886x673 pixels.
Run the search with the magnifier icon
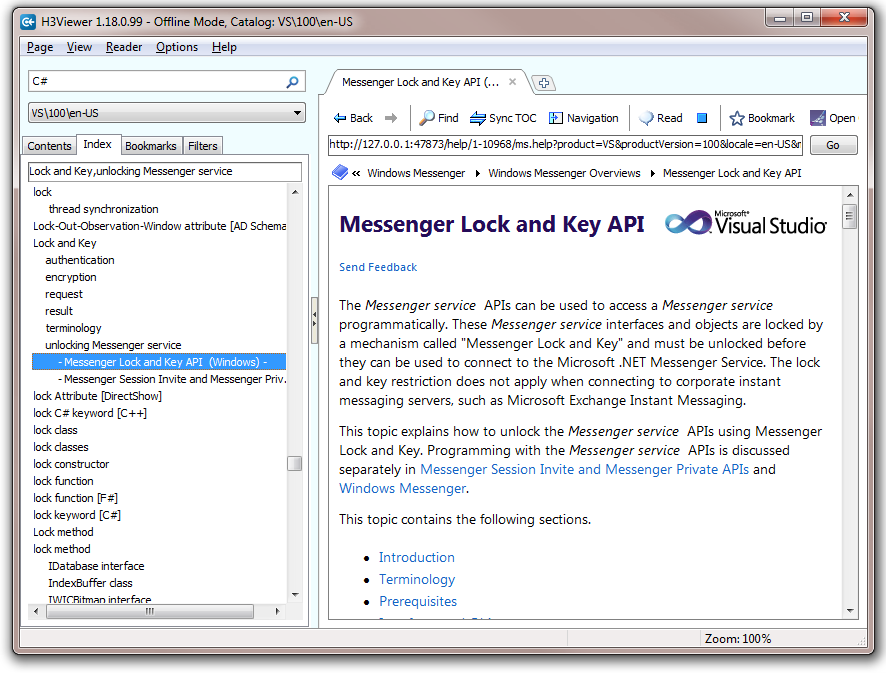(293, 80)
